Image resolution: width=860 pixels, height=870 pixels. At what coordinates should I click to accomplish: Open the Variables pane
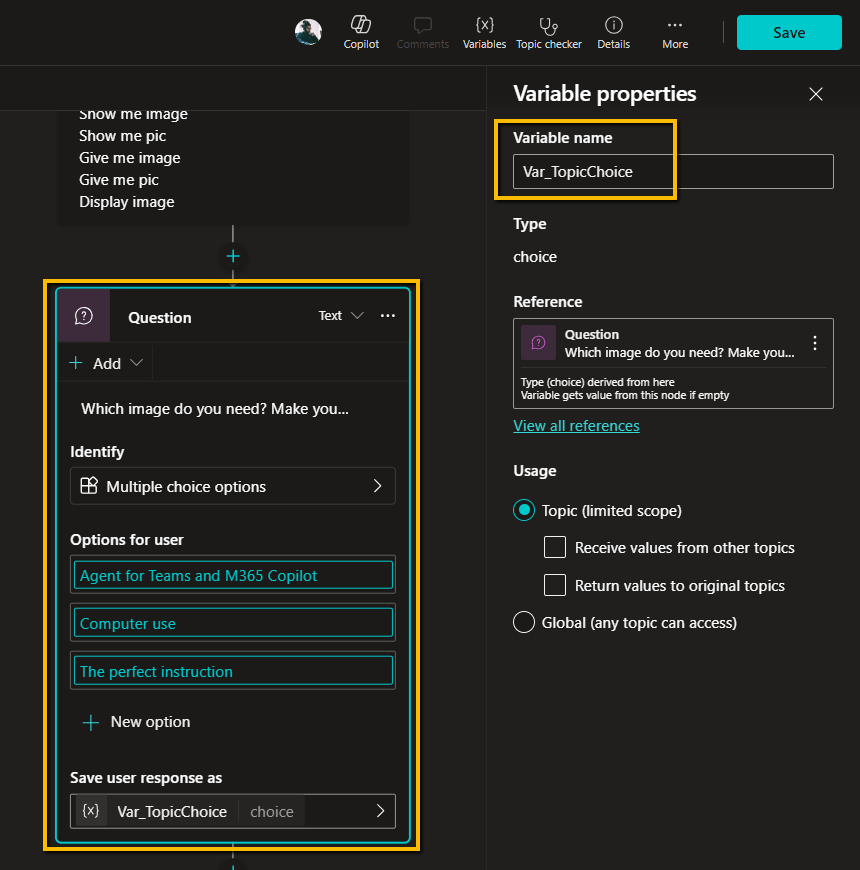tap(484, 31)
